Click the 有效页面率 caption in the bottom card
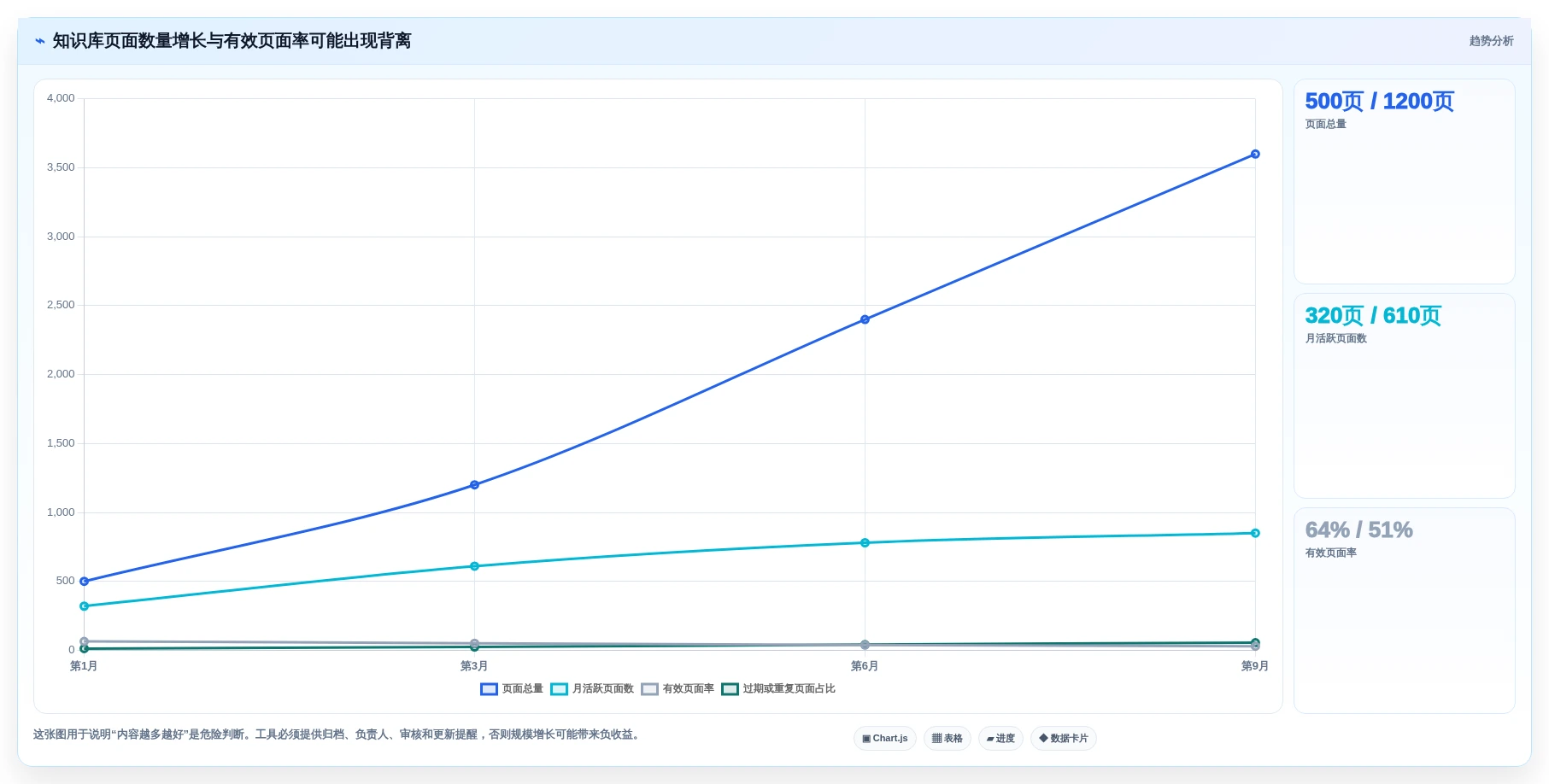1549x784 pixels. click(1330, 553)
